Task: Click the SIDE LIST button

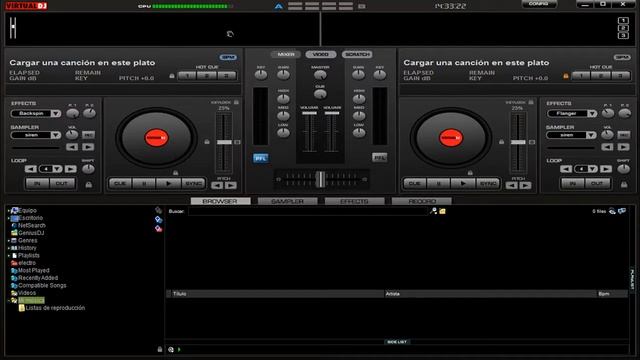Action: (x=397, y=342)
